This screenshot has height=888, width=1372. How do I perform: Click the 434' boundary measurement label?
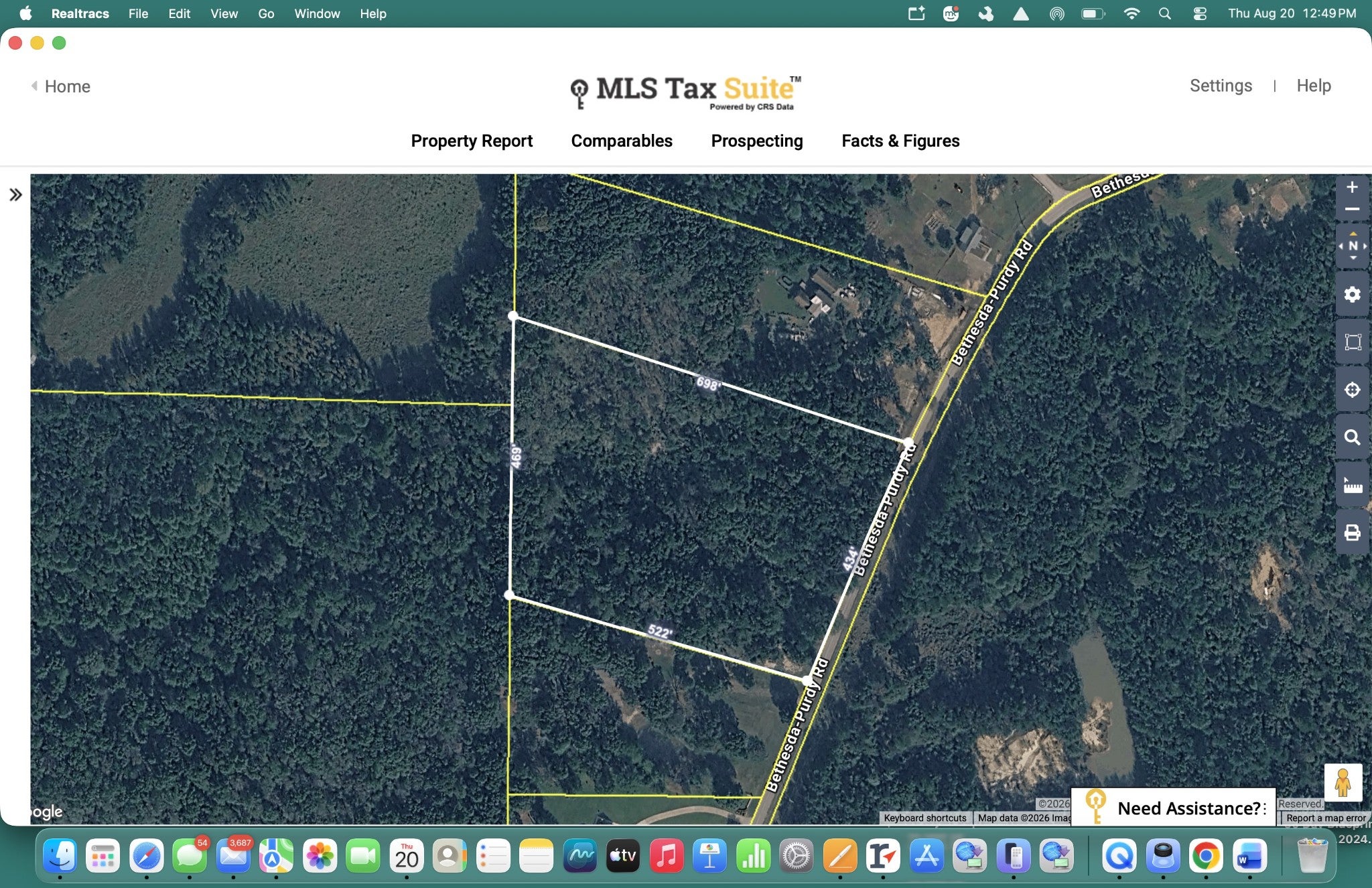pyautogui.click(x=850, y=559)
